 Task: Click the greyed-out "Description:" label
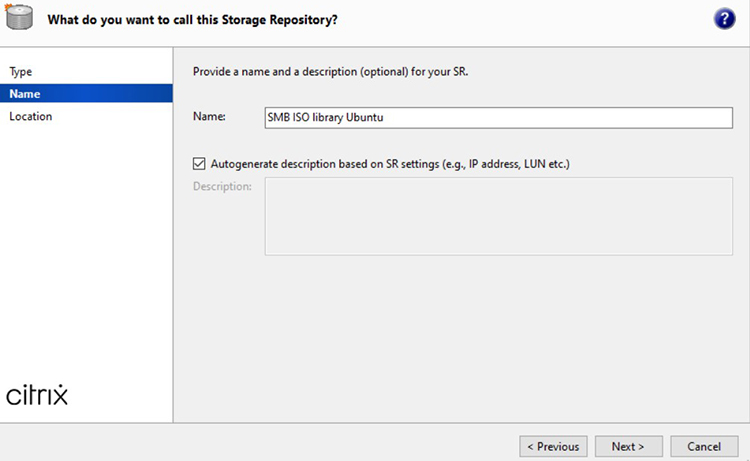point(222,186)
